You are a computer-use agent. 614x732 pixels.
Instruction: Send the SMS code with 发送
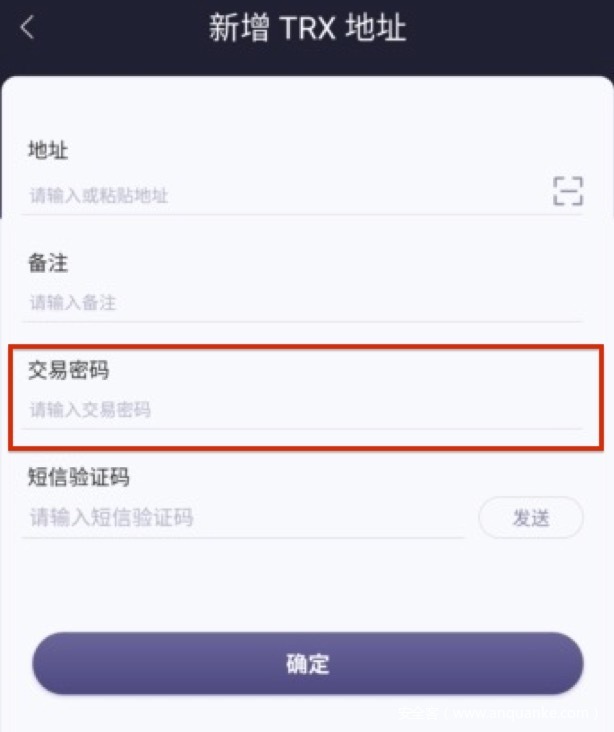tap(531, 518)
